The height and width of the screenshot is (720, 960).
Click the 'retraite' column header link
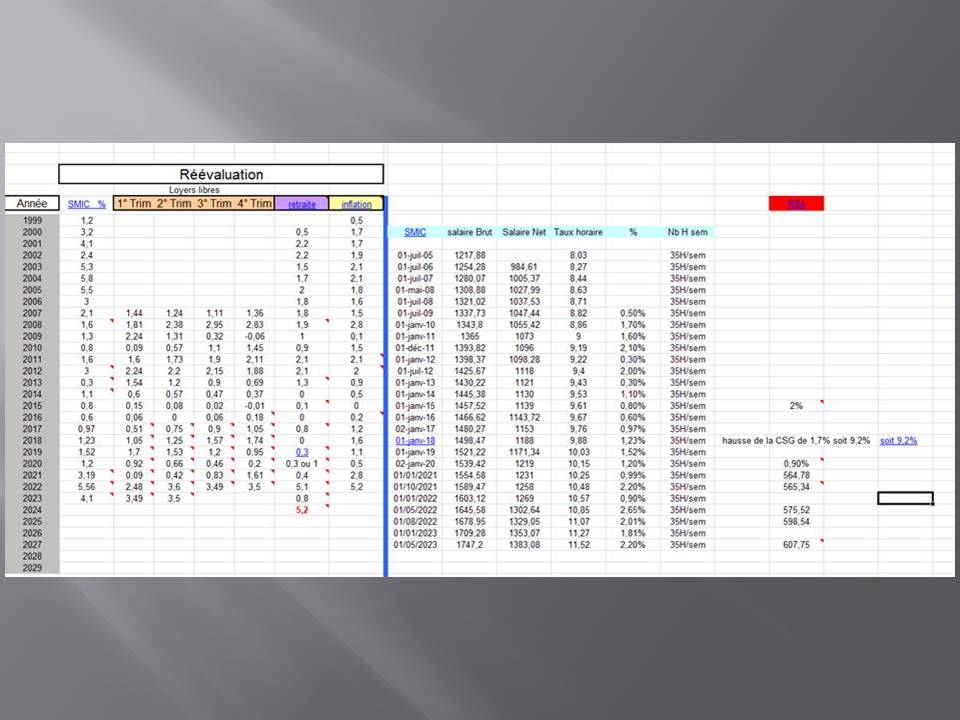tap(302, 204)
